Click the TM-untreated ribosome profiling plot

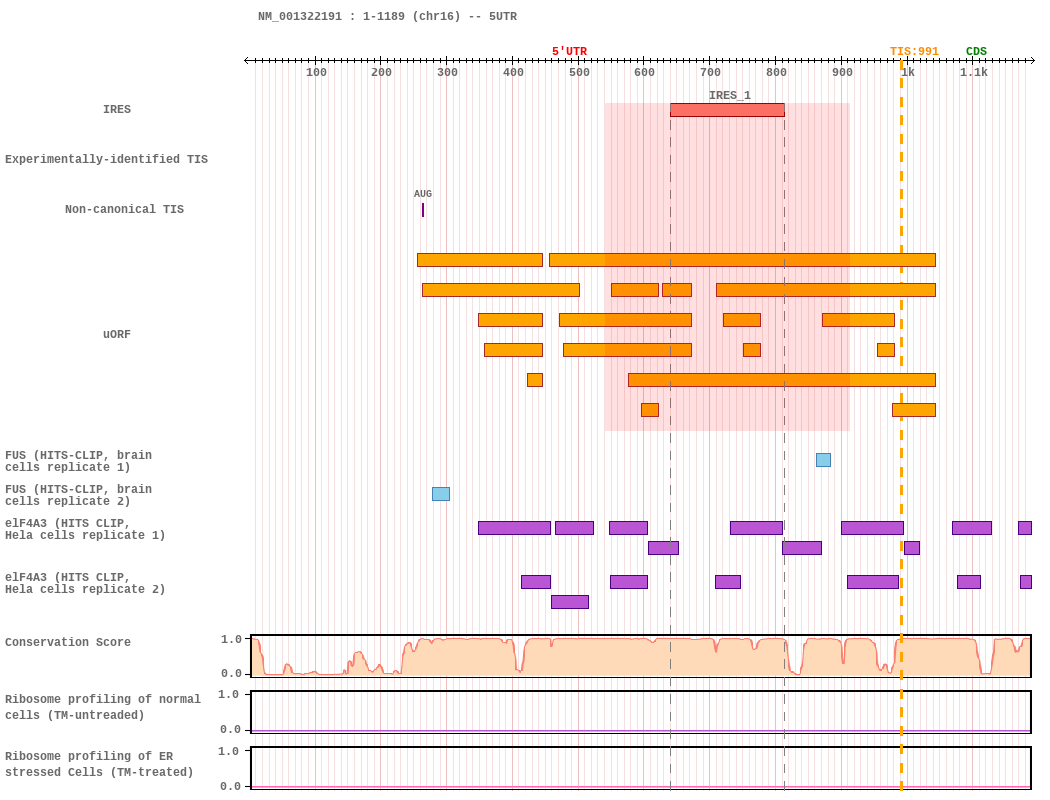pos(641,712)
